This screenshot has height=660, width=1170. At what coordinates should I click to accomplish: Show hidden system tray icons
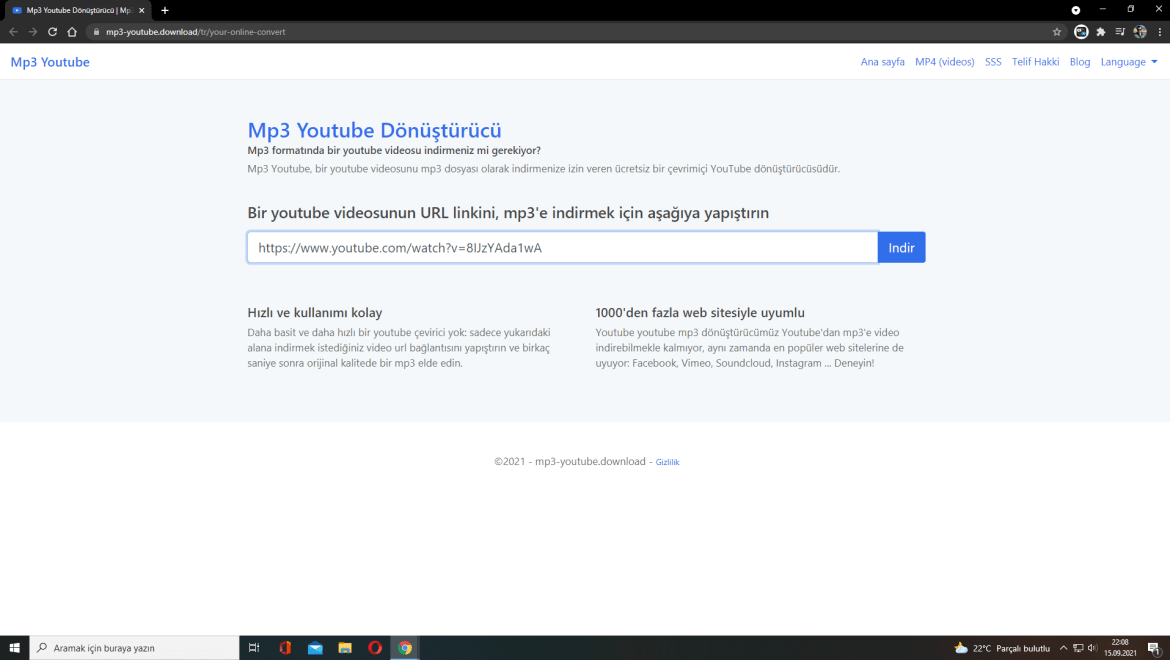click(1063, 648)
